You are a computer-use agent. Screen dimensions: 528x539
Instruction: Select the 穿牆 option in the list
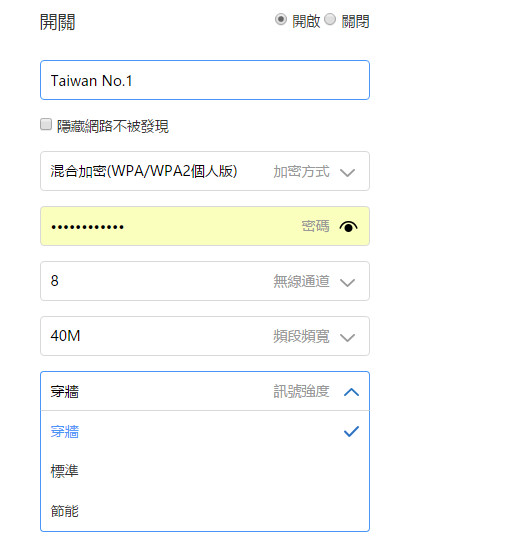[x=205, y=432]
